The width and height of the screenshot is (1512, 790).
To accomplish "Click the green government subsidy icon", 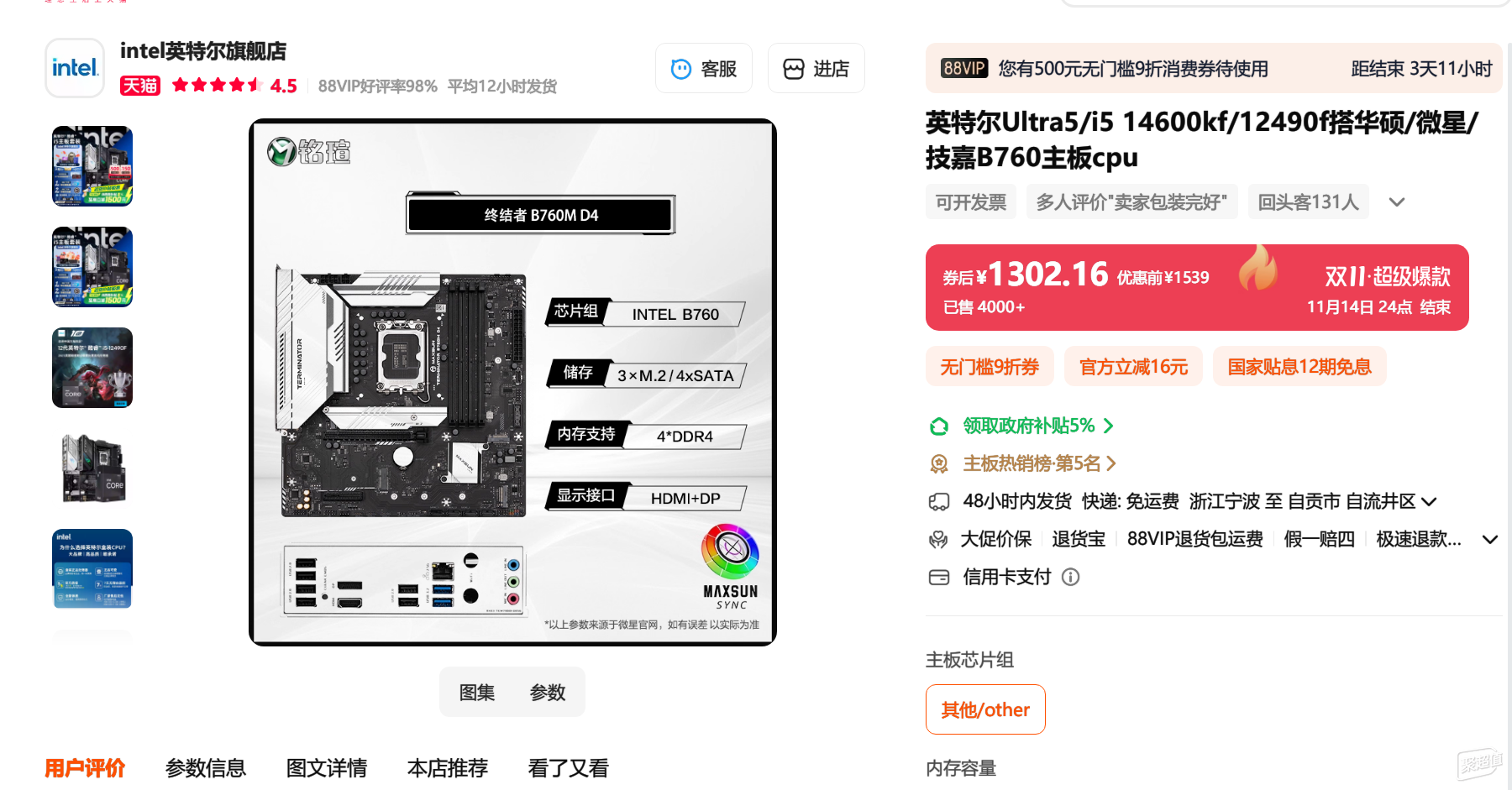I will 939,426.
